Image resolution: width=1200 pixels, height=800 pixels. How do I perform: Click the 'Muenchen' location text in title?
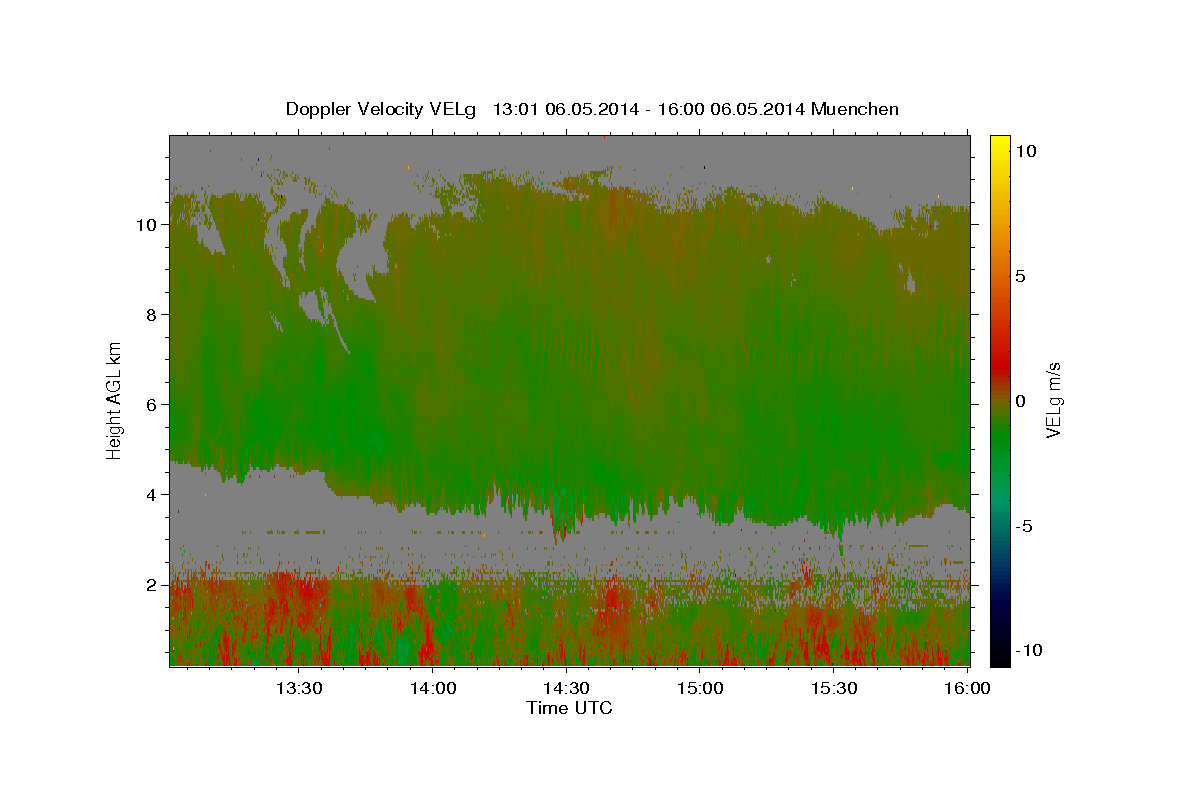point(855,109)
